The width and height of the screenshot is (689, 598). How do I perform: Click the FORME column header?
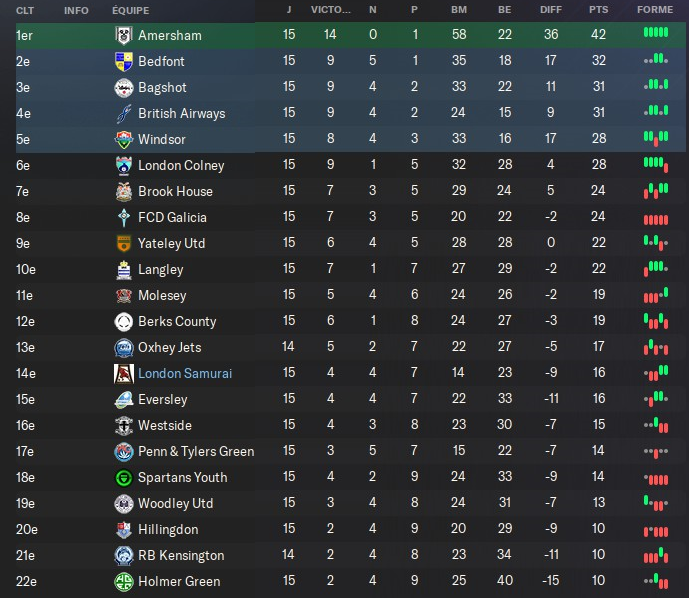point(655,10)
